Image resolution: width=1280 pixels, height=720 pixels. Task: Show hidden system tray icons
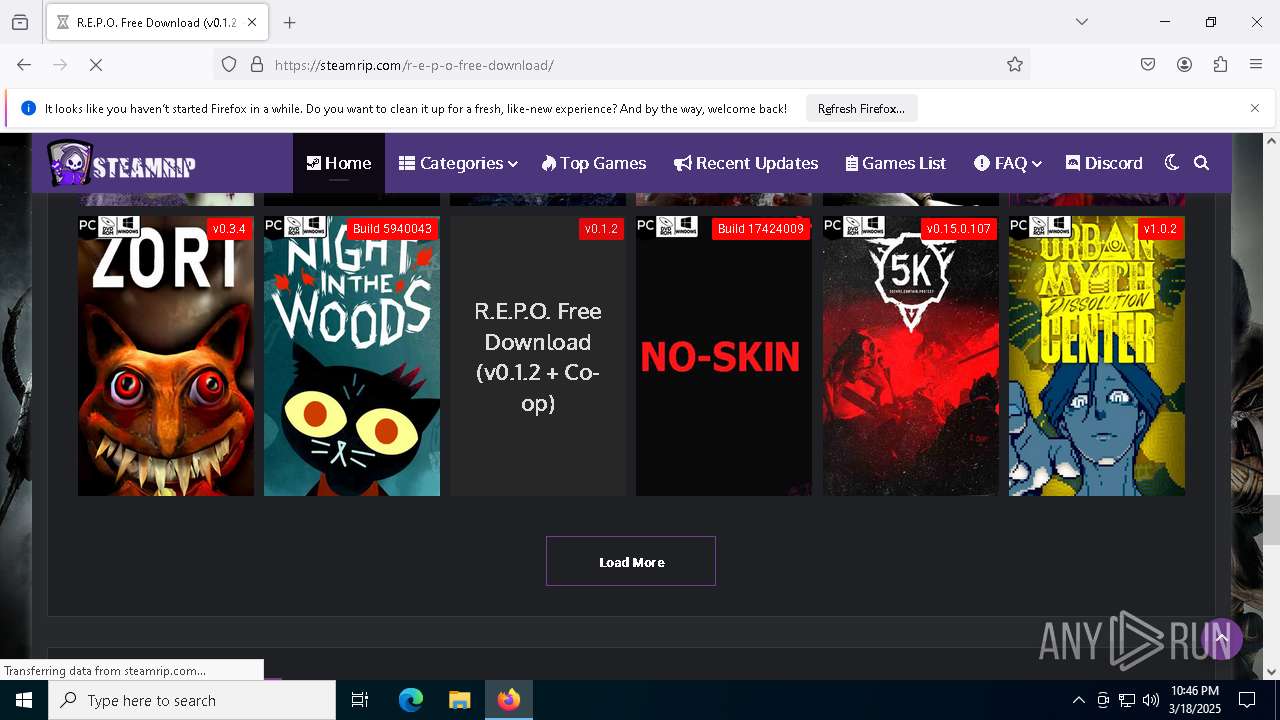pos(1078,700)
